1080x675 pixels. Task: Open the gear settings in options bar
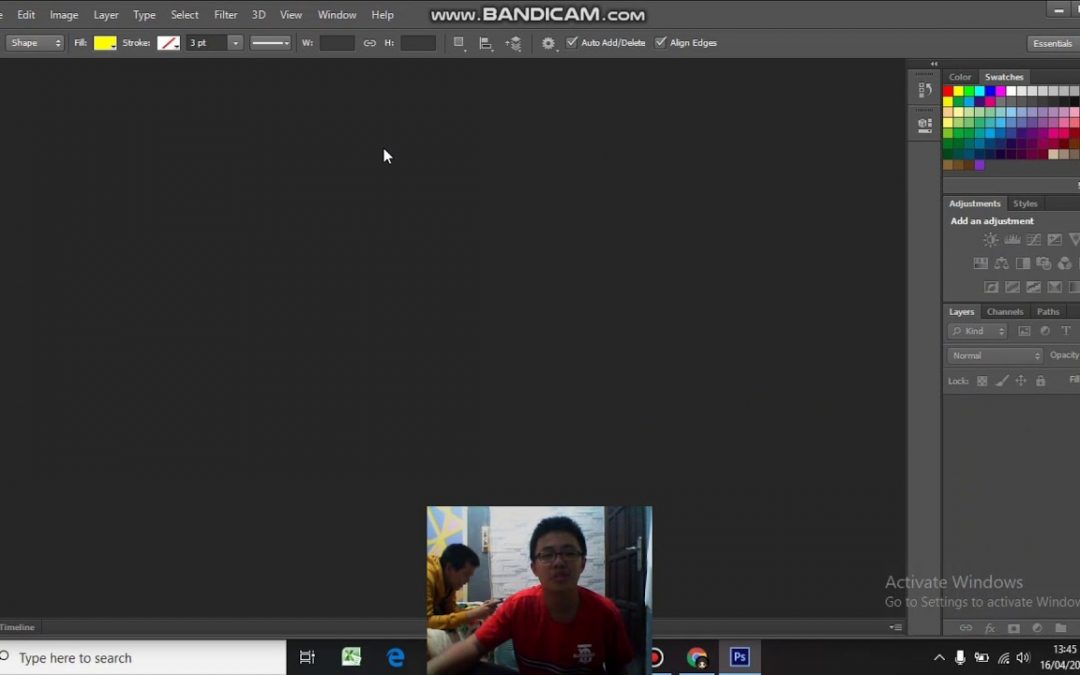coord(548,43)
